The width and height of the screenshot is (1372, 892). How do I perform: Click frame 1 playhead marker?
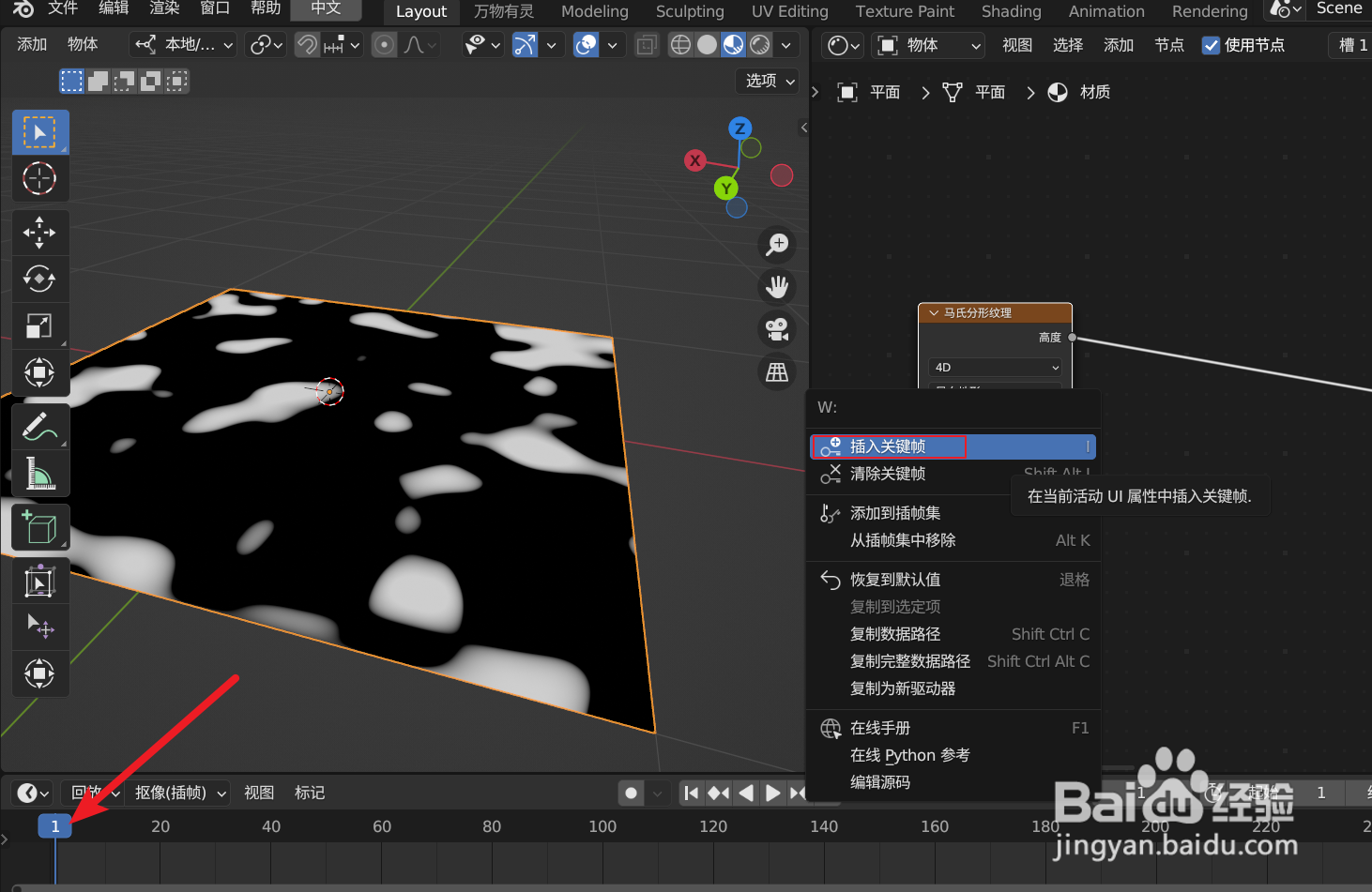(x=55, y=826)
